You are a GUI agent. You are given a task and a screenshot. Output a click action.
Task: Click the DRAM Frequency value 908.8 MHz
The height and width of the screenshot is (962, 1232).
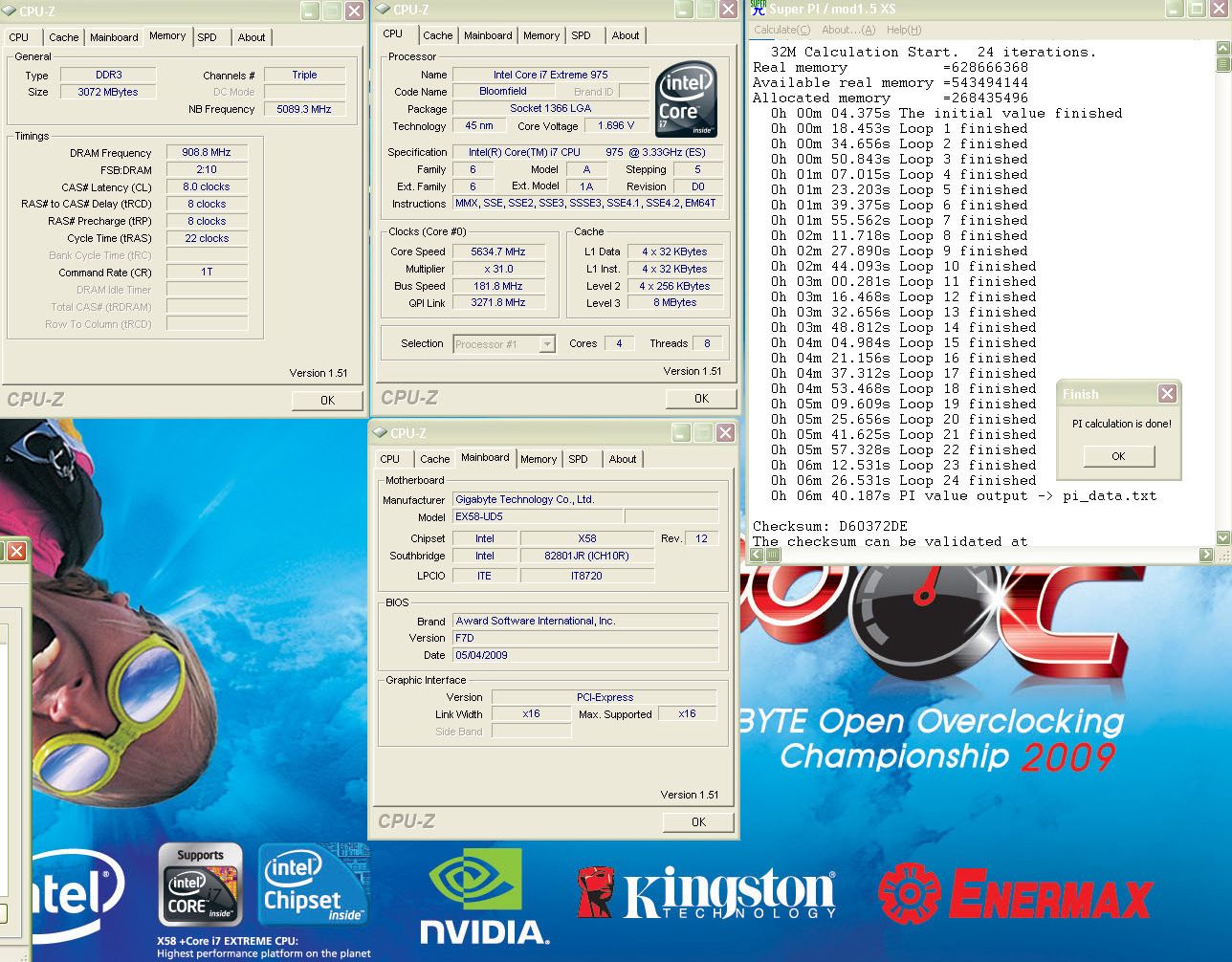tap(207, 152)
